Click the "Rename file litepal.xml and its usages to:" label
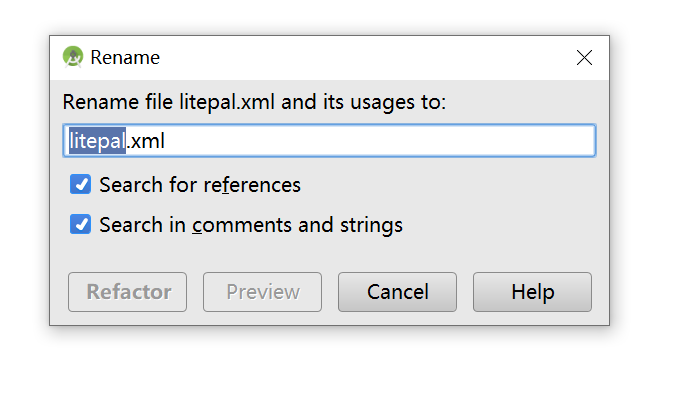The image size is (687, 401). pyautogui.click(x=254, y=102)
